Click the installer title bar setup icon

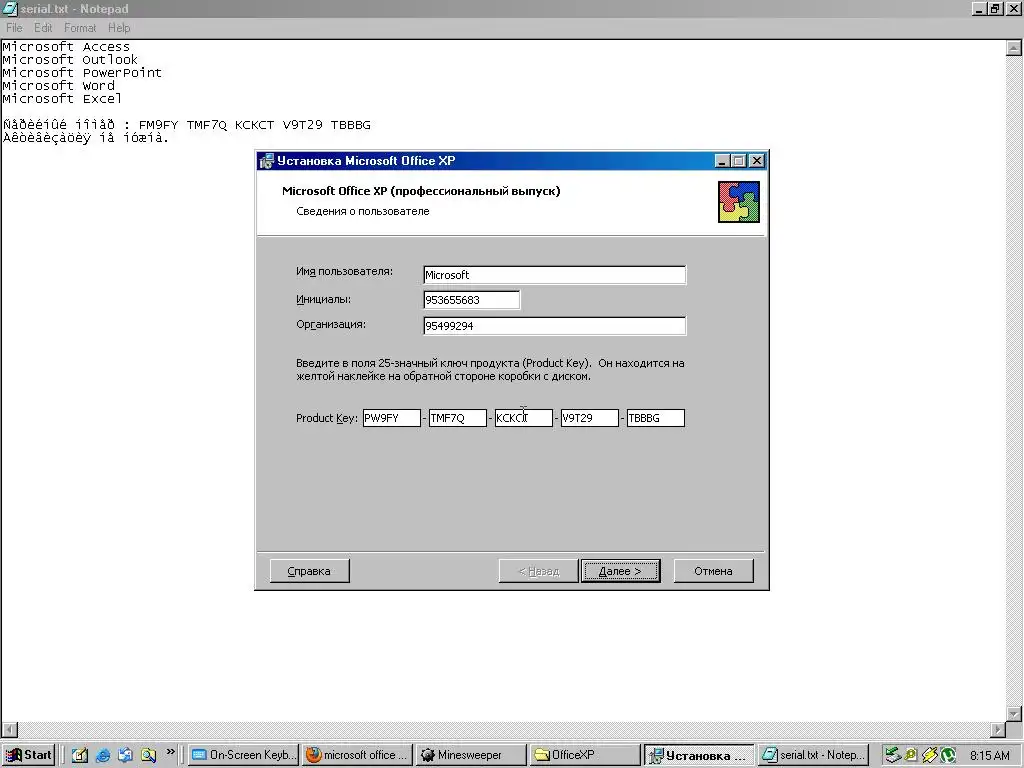(266, 161)
